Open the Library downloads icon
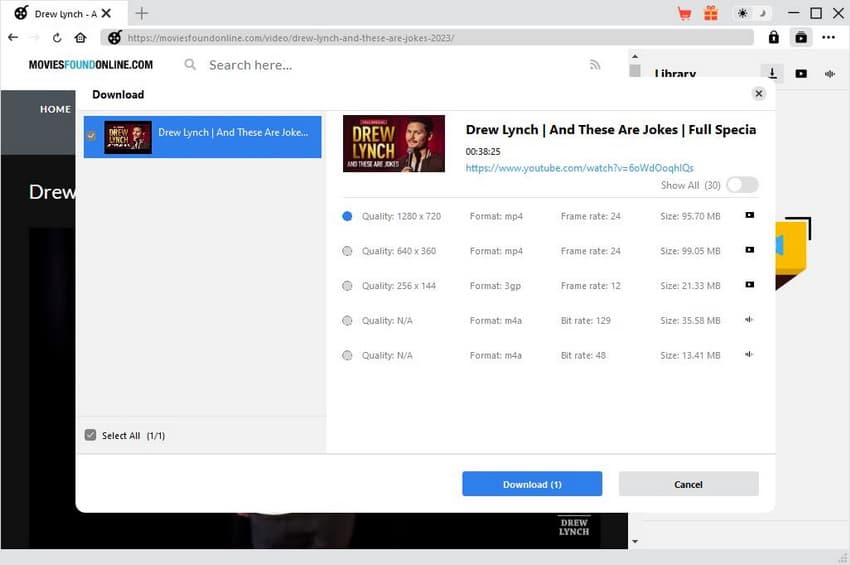 tap(772, 73)
